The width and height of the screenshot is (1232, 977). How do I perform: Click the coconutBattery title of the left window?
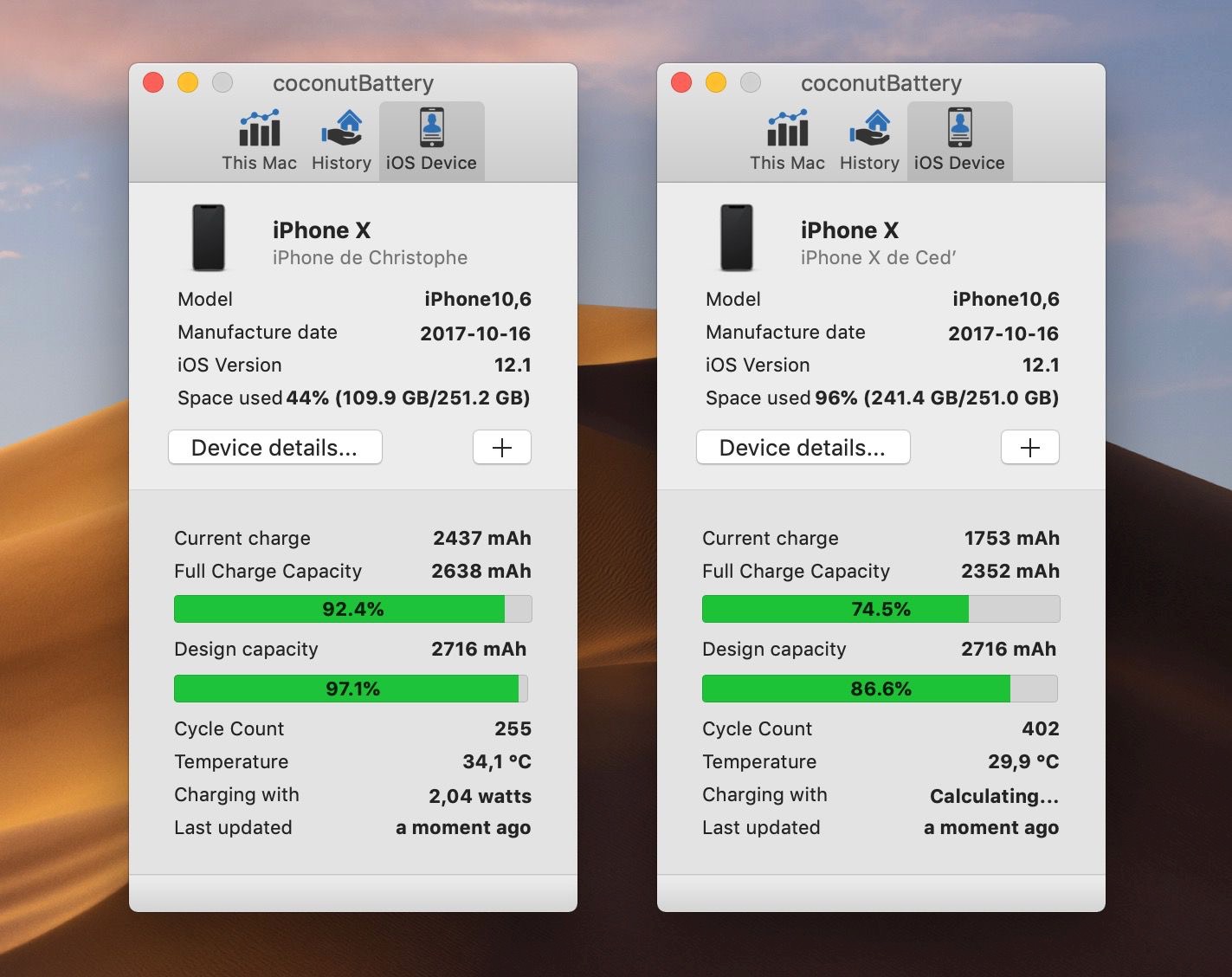point(352,82)
